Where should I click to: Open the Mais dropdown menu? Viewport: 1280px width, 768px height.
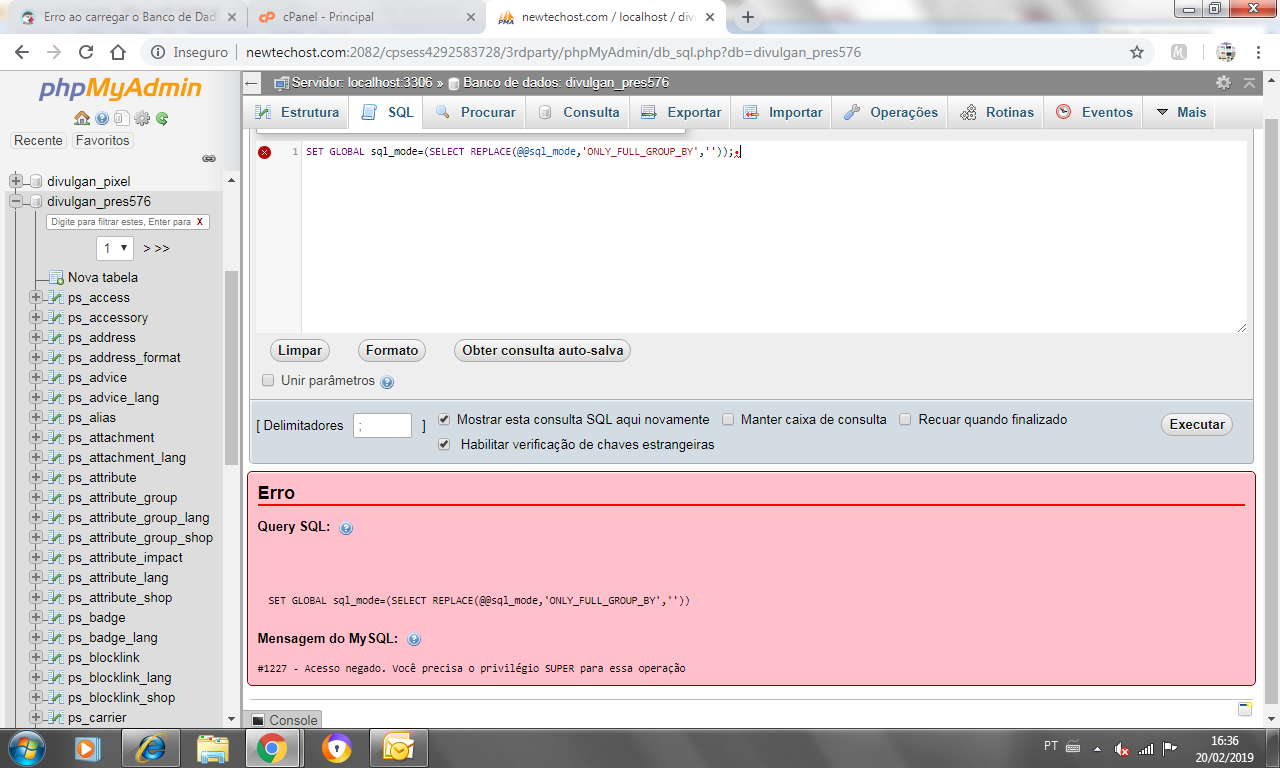(1181, 112)
